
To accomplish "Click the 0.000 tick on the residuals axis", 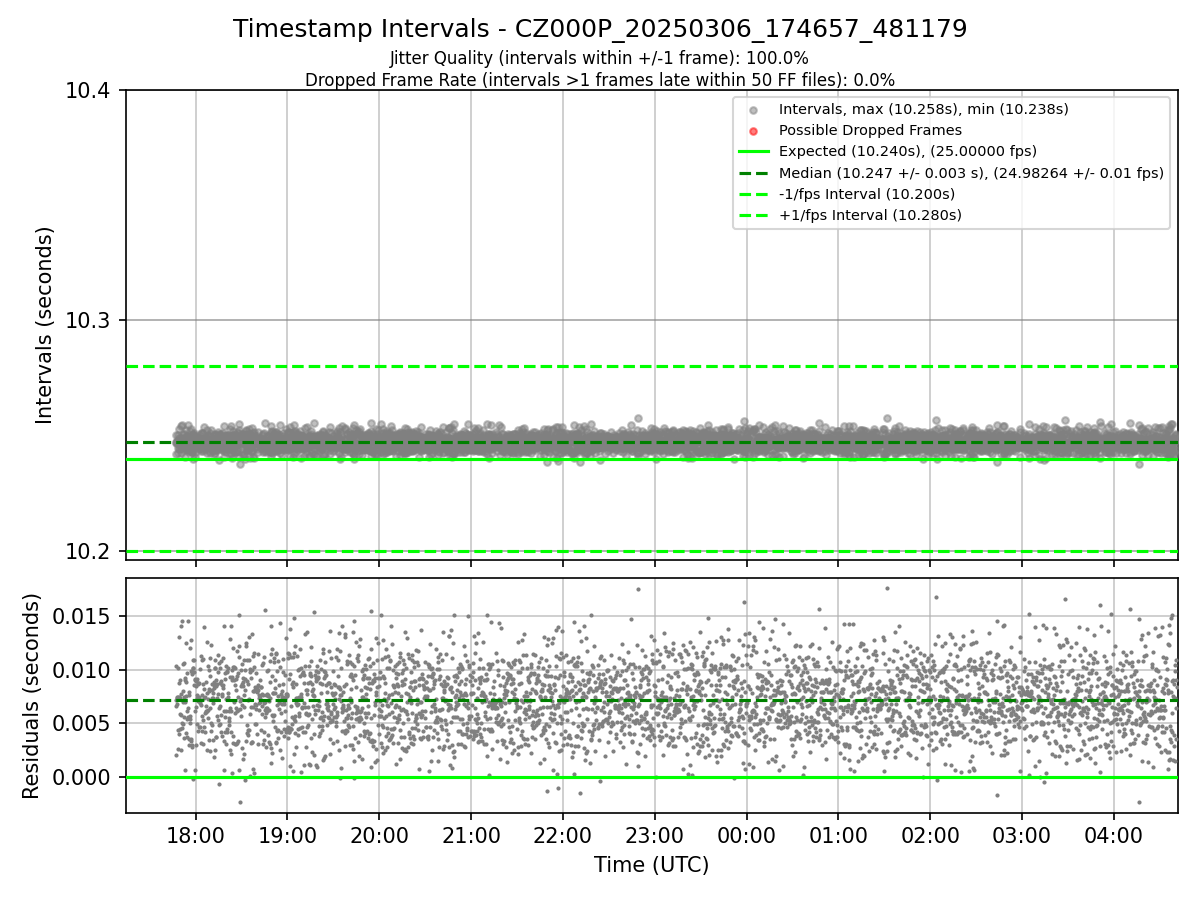I will [84, 777].
